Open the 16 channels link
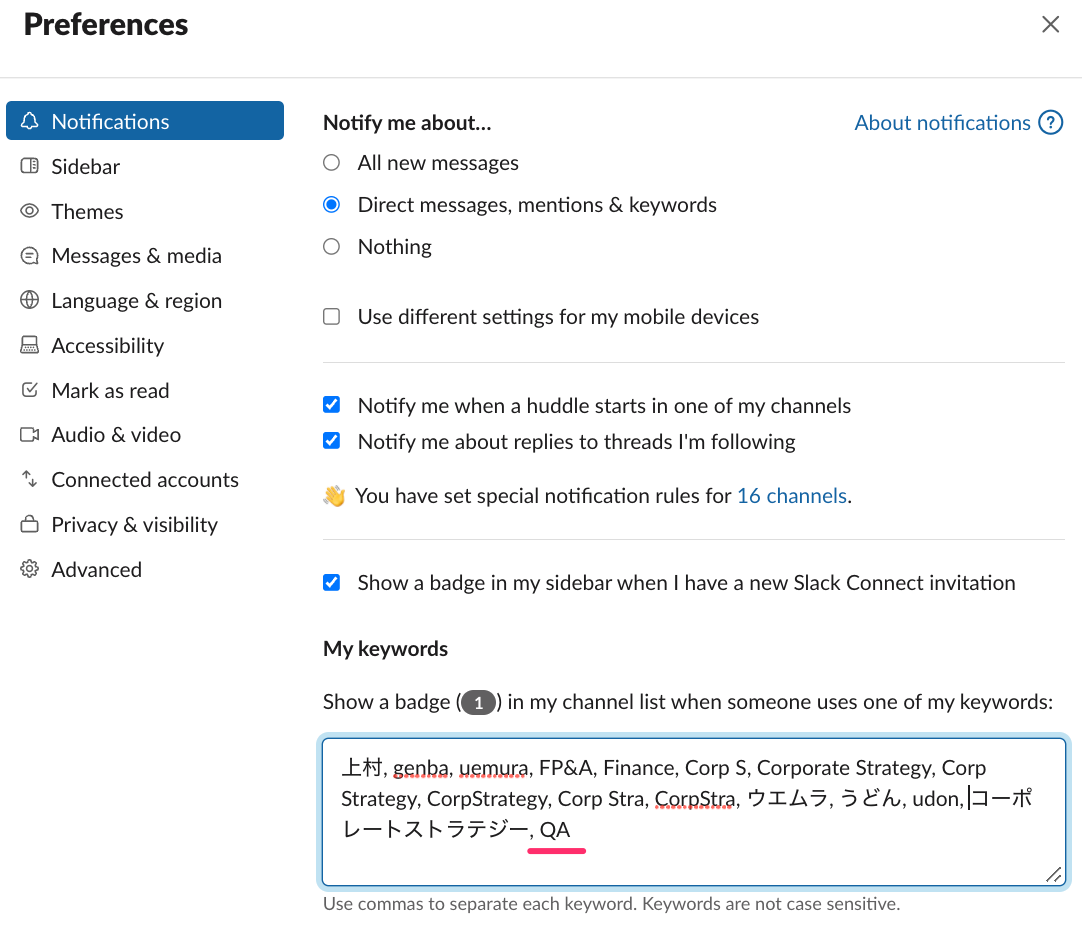 [x=791, y=496]
